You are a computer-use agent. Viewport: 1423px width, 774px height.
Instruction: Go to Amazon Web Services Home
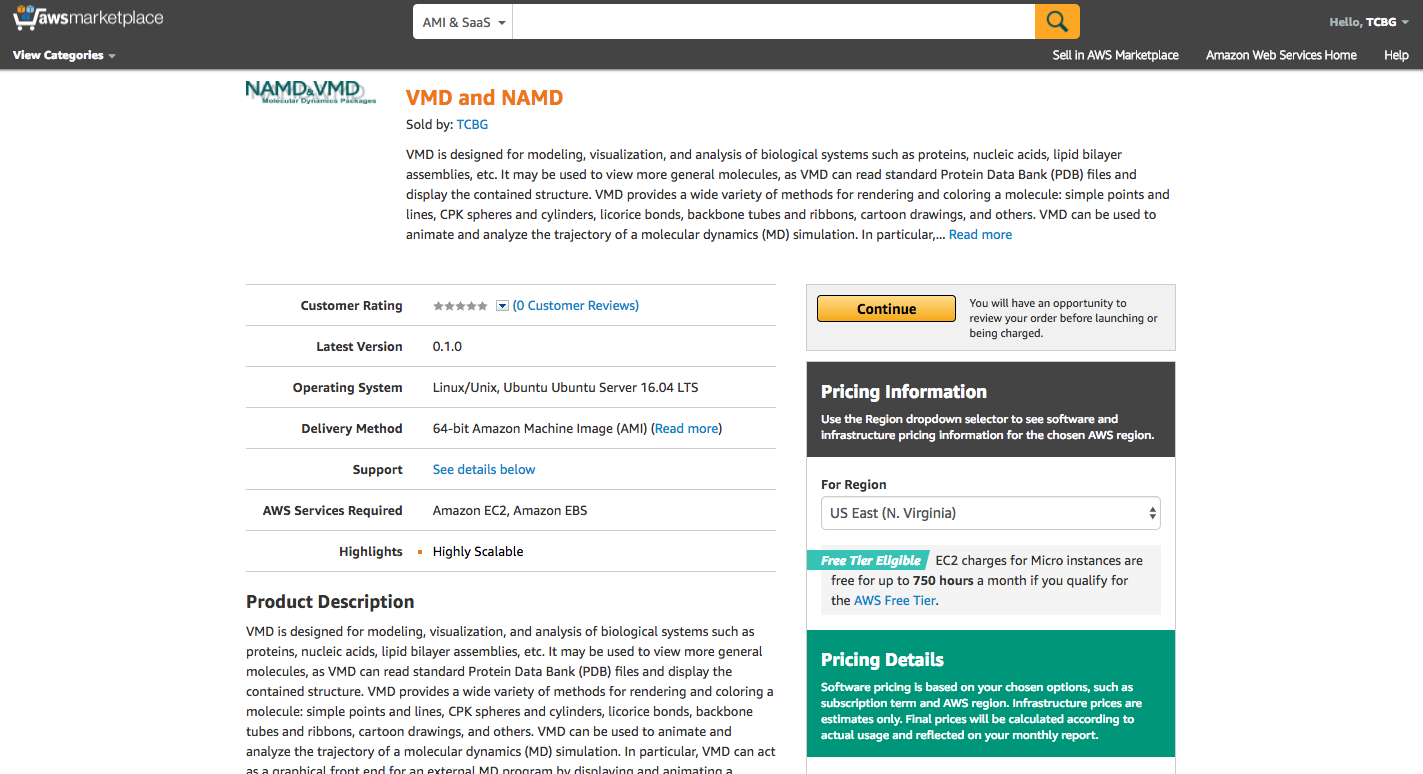click(1281, 55)
